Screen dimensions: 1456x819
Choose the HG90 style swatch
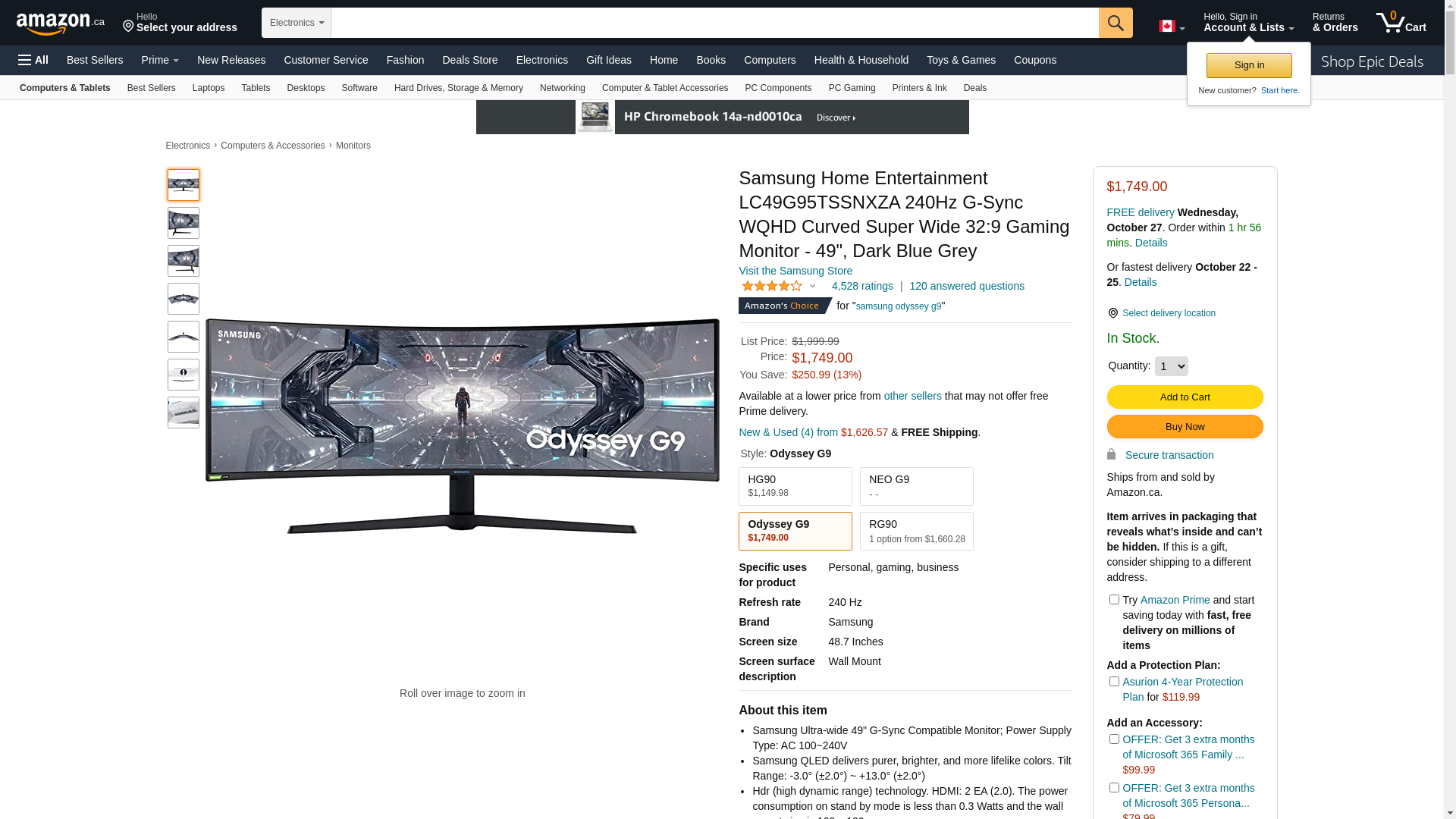point(795,486)
